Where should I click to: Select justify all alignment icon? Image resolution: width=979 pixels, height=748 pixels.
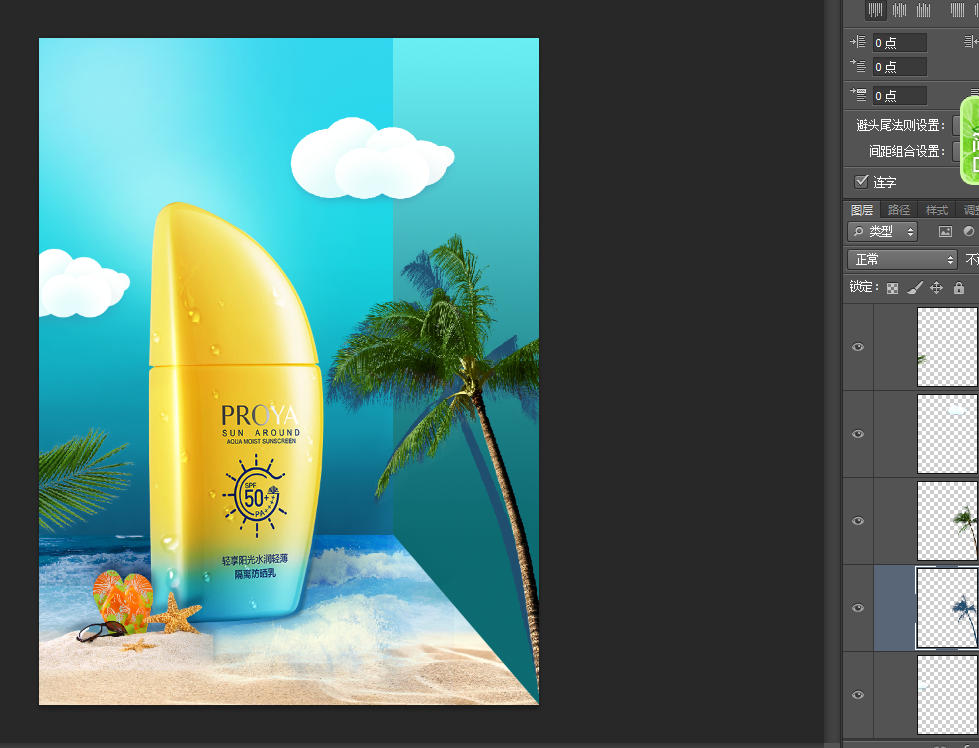(957, 9)
